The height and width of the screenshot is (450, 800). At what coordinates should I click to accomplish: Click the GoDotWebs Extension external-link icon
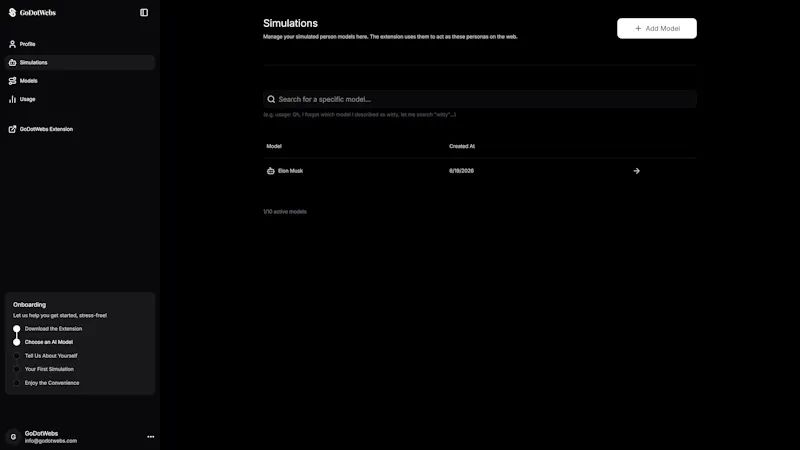pos(12,129)
